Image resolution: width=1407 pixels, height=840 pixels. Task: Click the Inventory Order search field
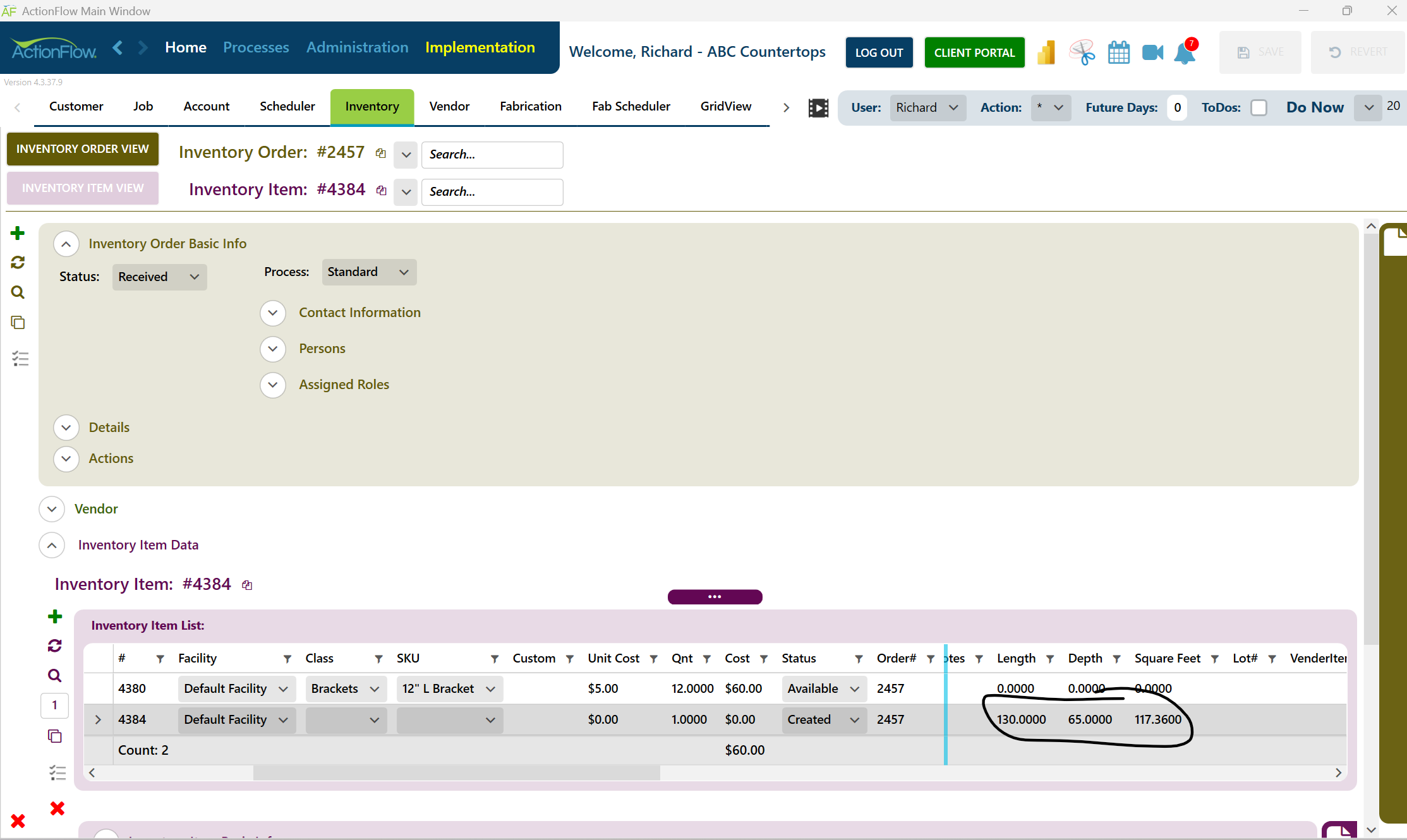coord(492,155)
